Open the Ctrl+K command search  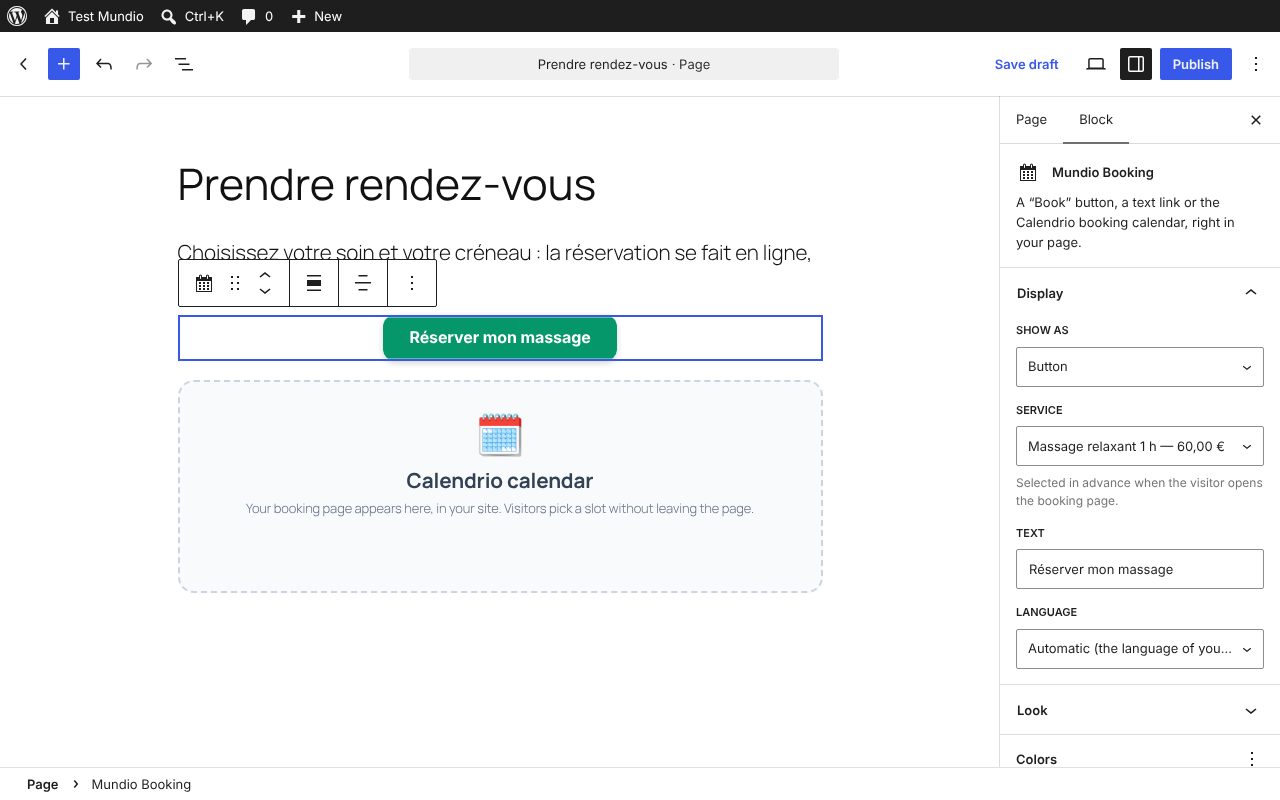[192, 16]
